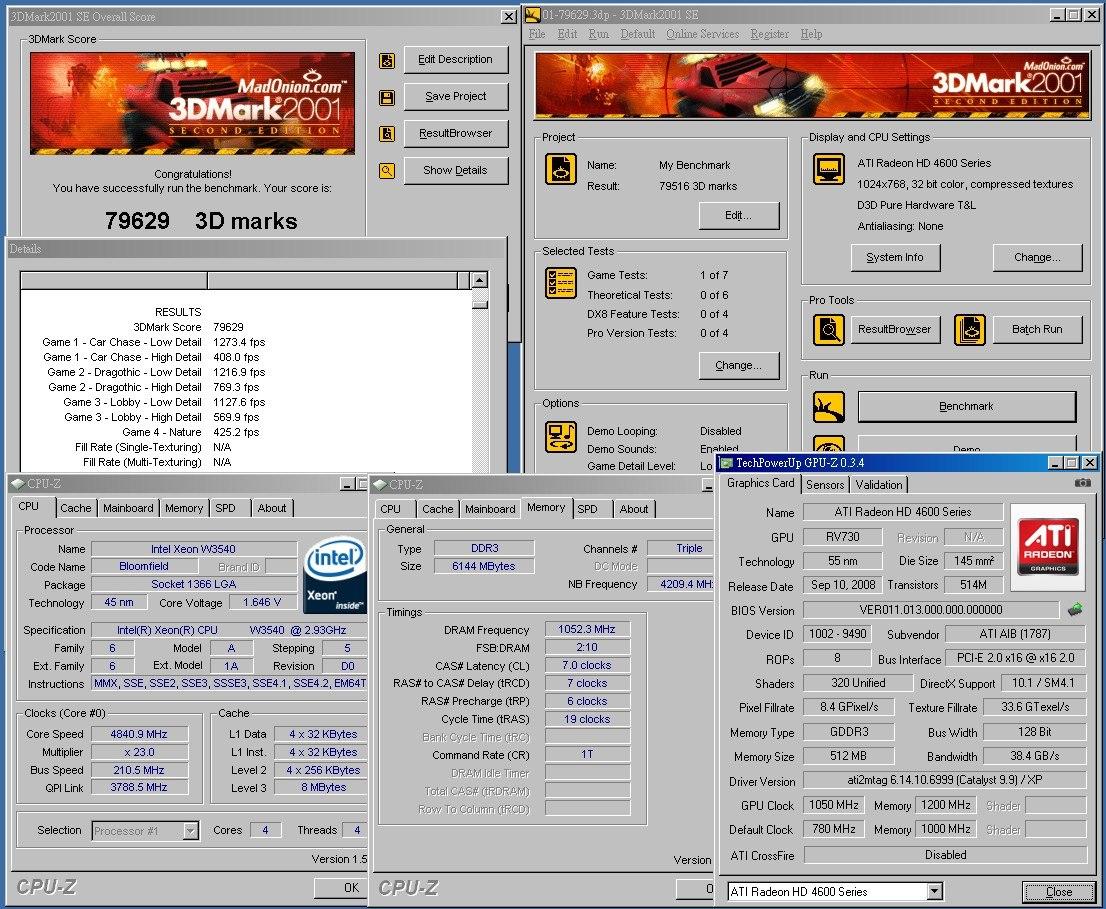The height and width of the screenshot is (909, 1106).
Task: Click the Project icon in 3DMark window
Action: 561,169
